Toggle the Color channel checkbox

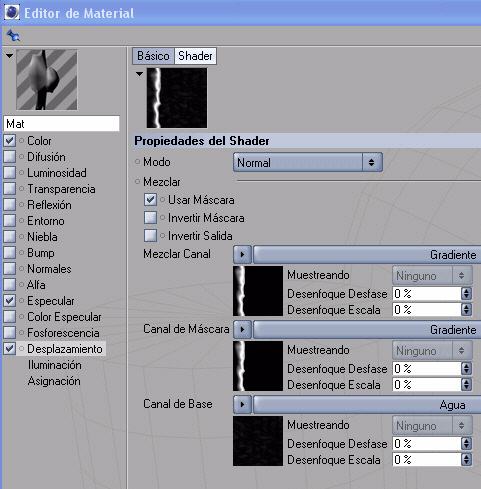coord(9,140)
